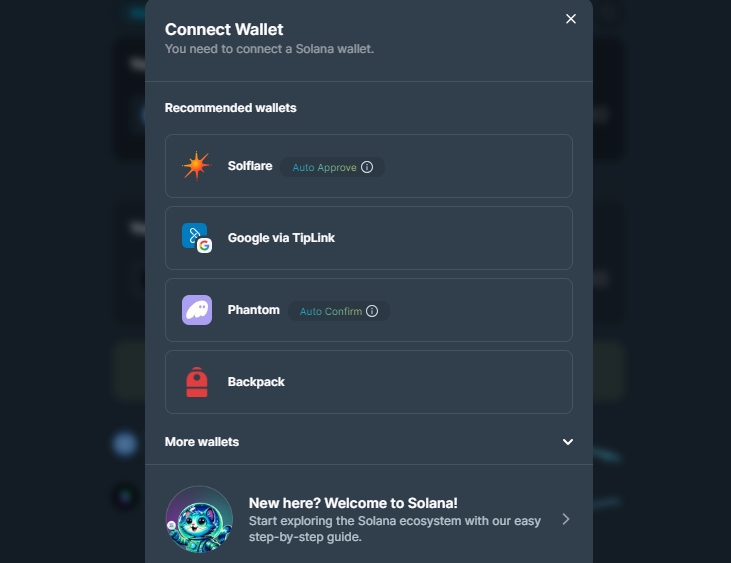Screen dimensions: 731x563
Task: Click the Auto Approve badge
Action: tap(332, 167)
